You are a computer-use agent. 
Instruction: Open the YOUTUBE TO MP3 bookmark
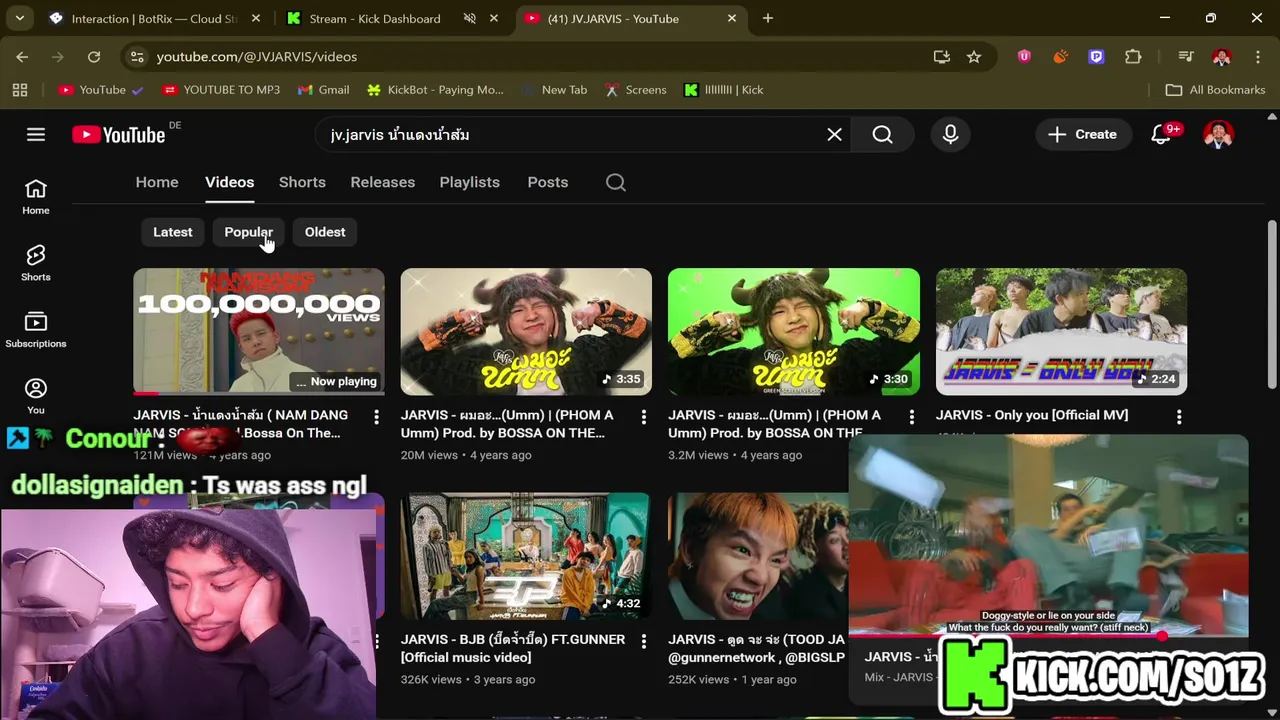pyautogui.click(x=221, y=90)
